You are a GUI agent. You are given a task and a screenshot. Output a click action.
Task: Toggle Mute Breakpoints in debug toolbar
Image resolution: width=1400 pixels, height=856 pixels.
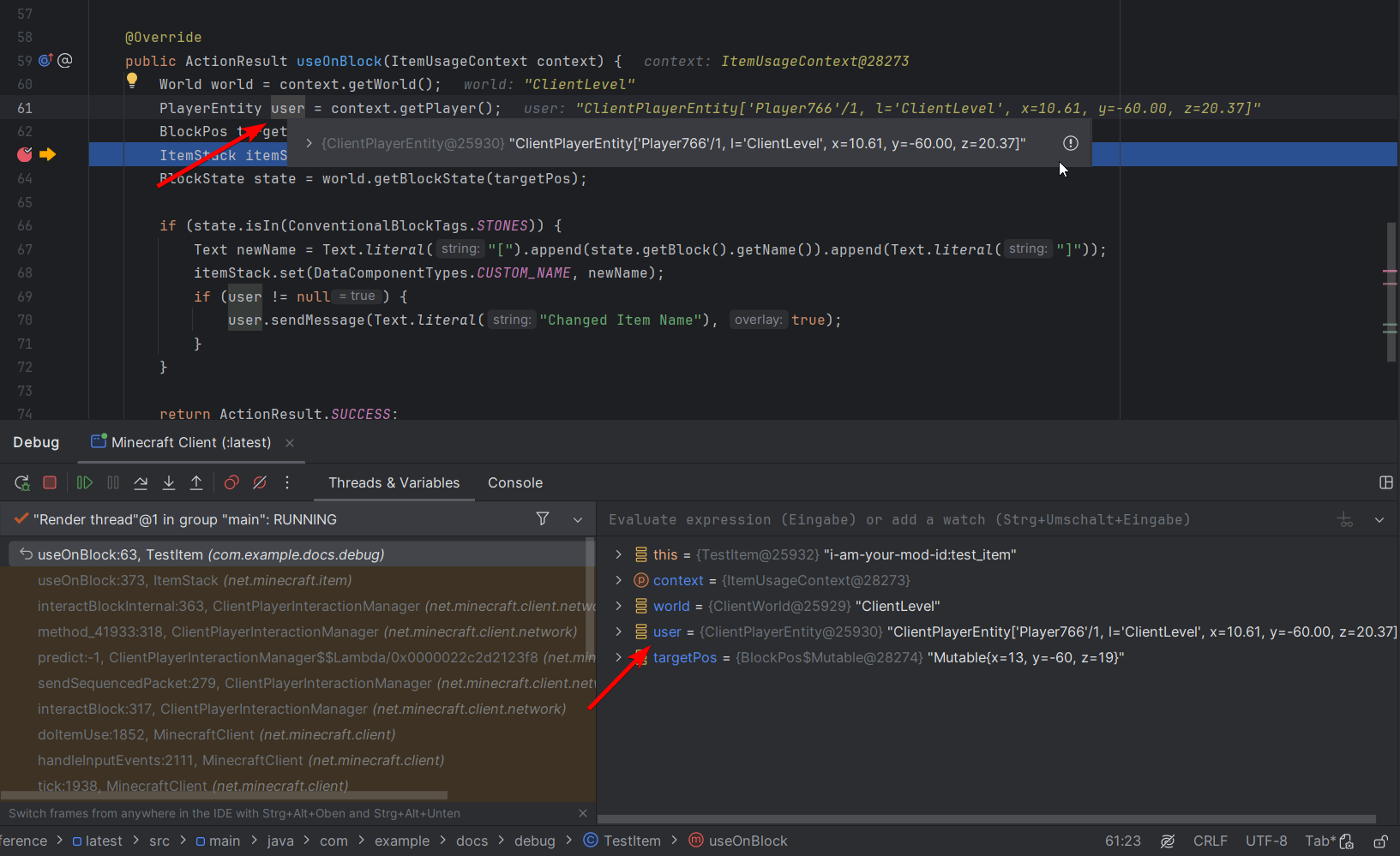(x=260, y=482)
